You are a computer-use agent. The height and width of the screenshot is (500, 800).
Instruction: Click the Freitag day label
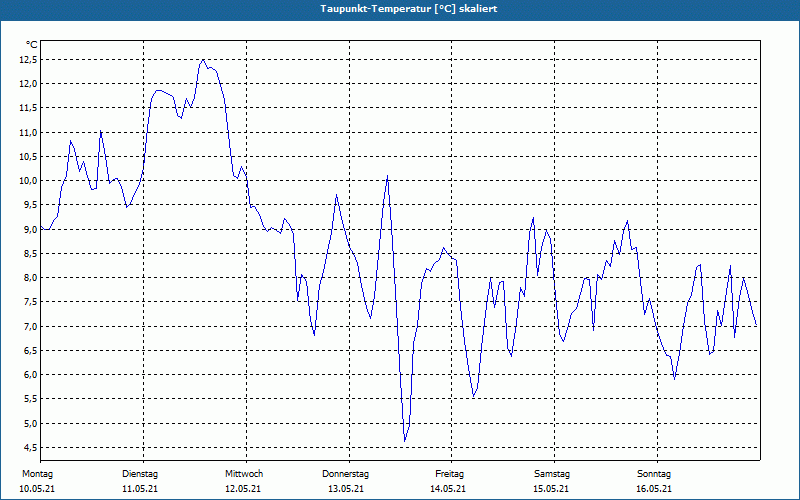tap(449, 474)
